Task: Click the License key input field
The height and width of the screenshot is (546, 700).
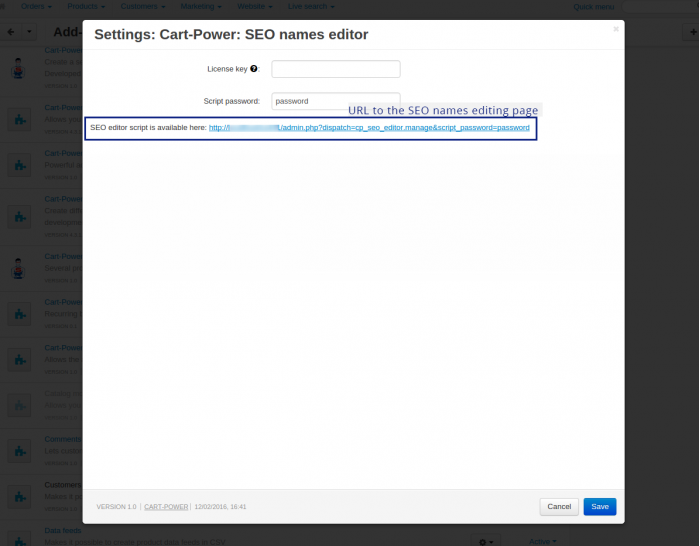Action: [336, 69]
